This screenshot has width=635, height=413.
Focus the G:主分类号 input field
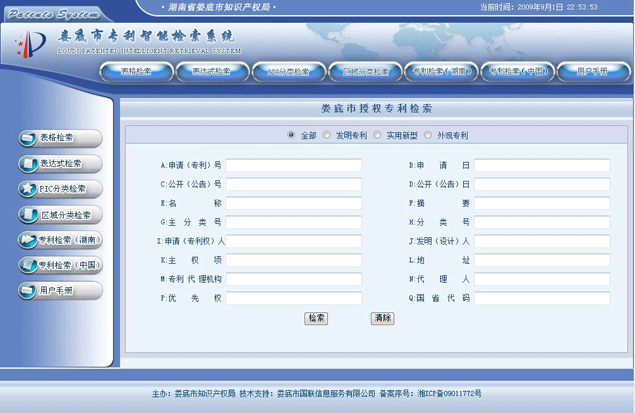(x=294, y=222)
